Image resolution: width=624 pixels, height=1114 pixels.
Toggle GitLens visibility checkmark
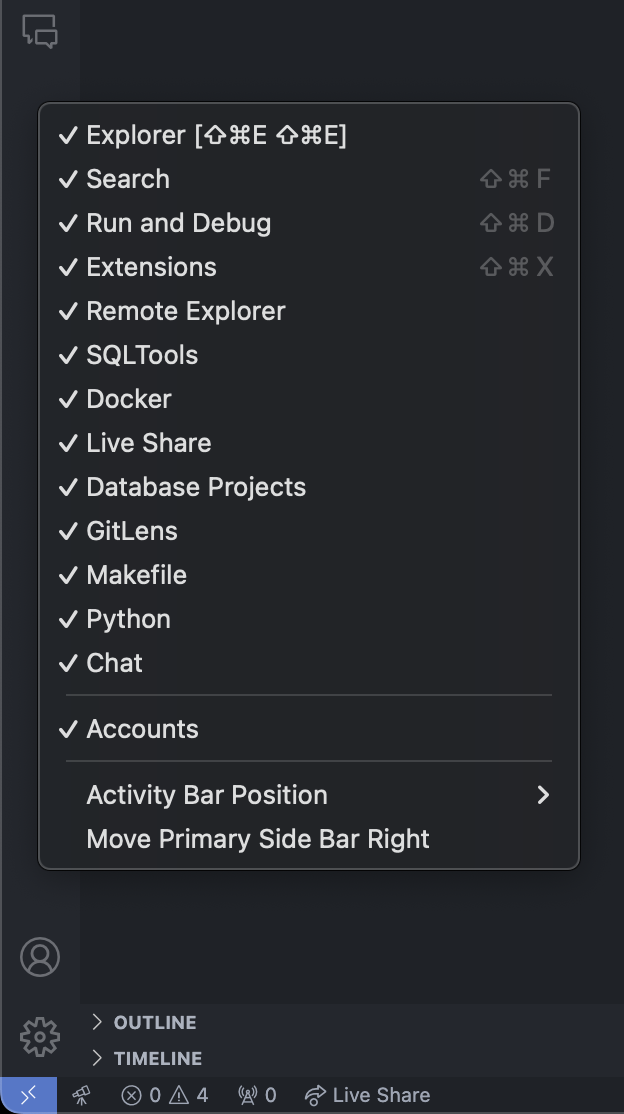[x=309, y=531]
